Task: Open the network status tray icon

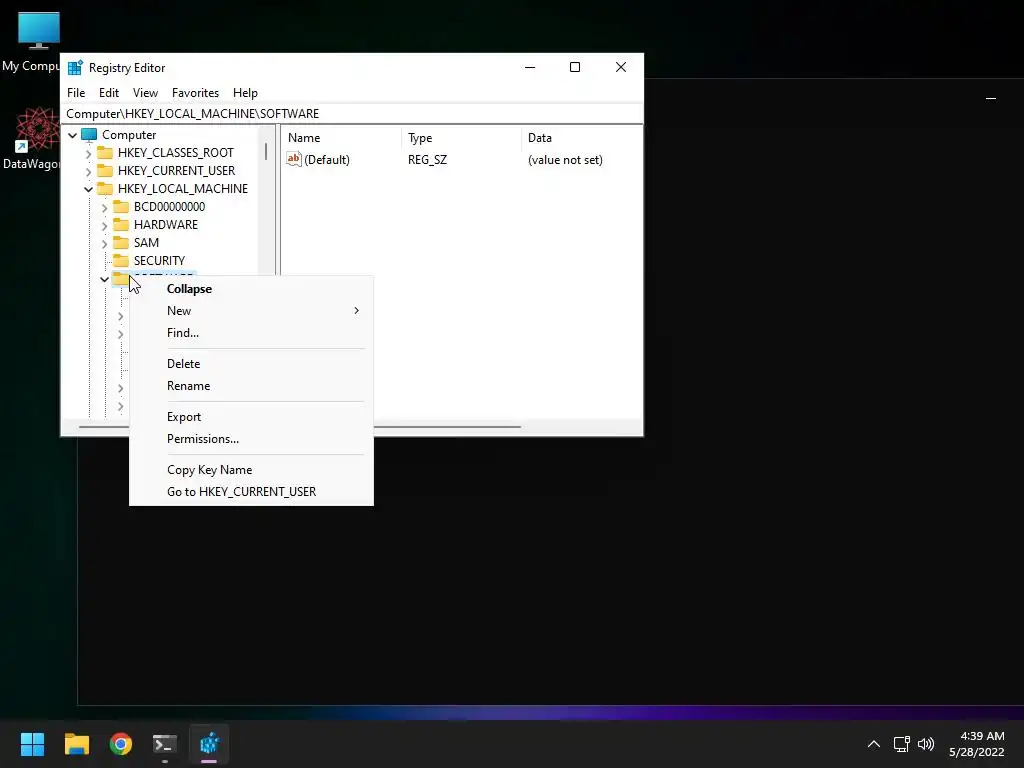Action: click(x=902, y=744)
